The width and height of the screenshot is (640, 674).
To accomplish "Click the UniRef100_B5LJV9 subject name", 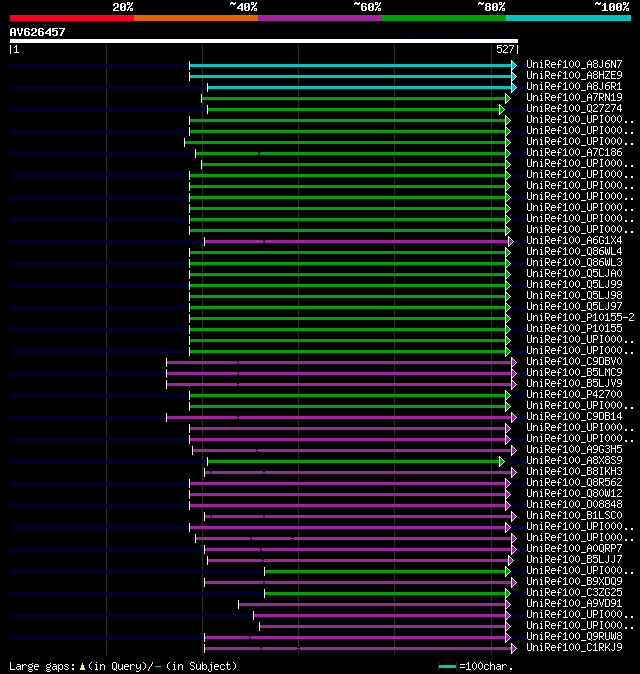I will [x=574, y=384].
